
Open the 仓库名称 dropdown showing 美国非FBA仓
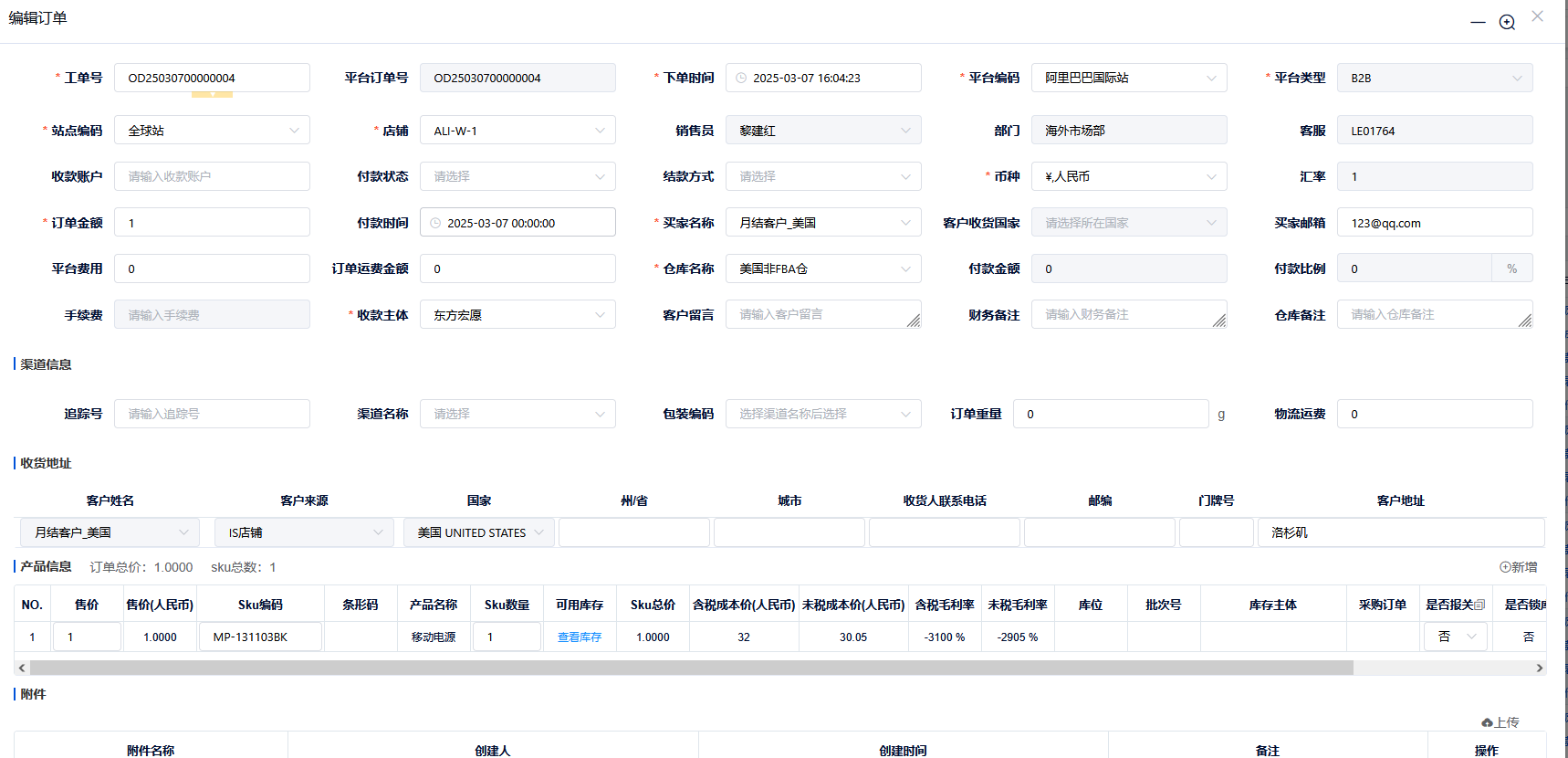[822, 268]
